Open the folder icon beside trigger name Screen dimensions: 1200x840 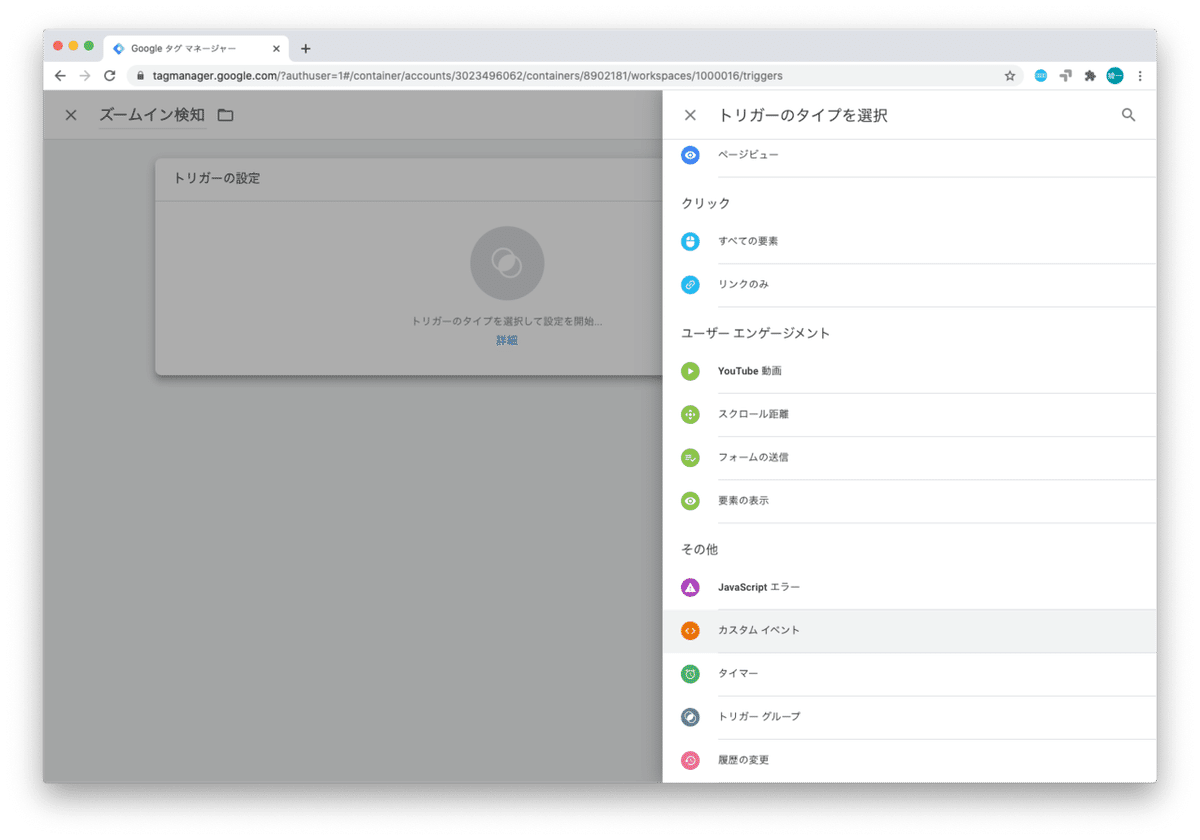pyautogui.click(x=226, y=115)
